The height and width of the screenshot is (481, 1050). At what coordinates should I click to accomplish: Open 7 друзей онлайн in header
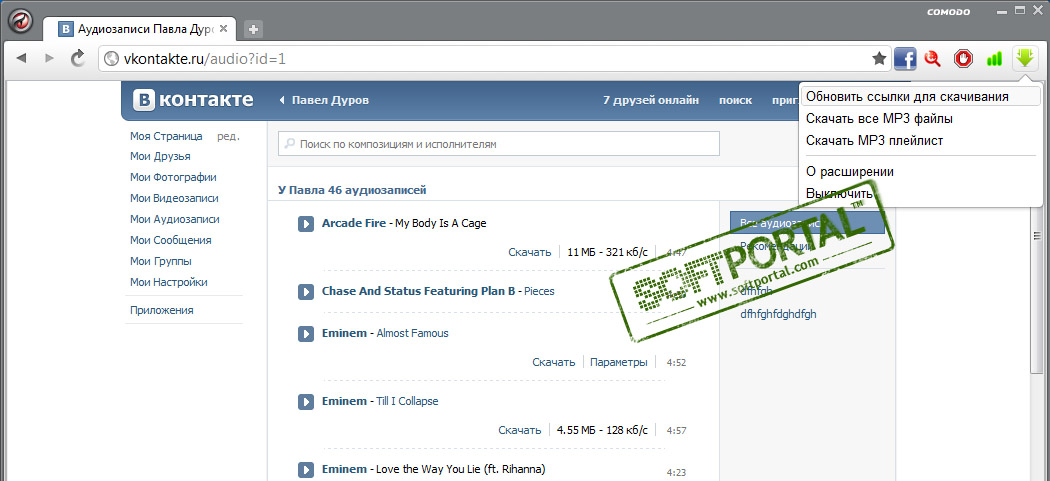pos(651,100)
